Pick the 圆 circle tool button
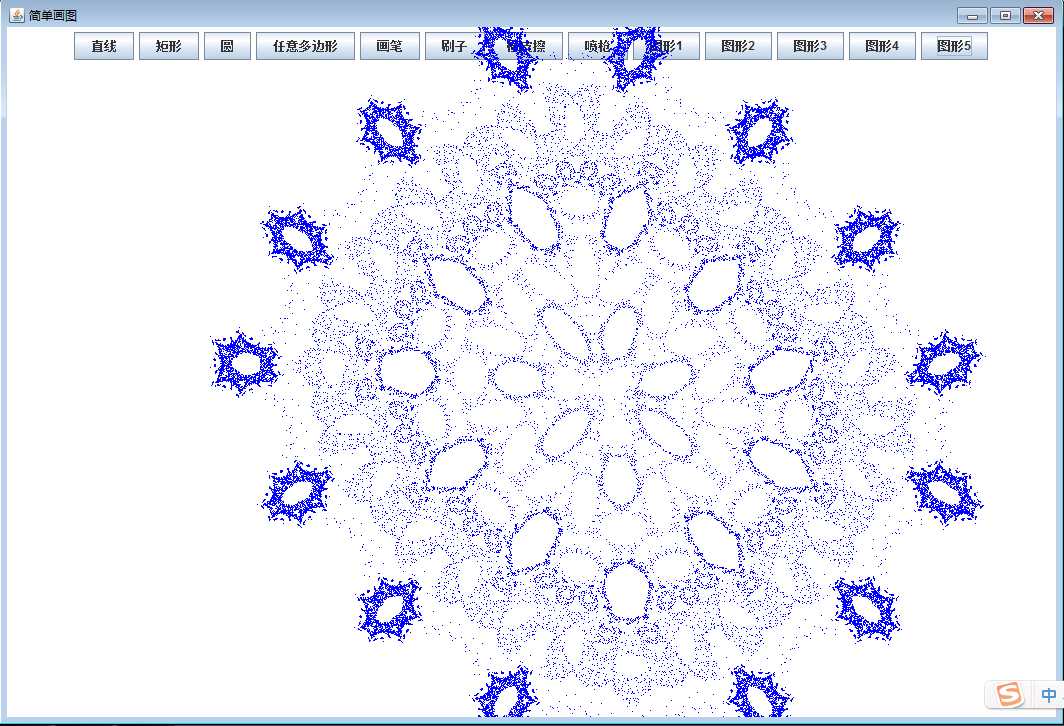 point(227,46)
